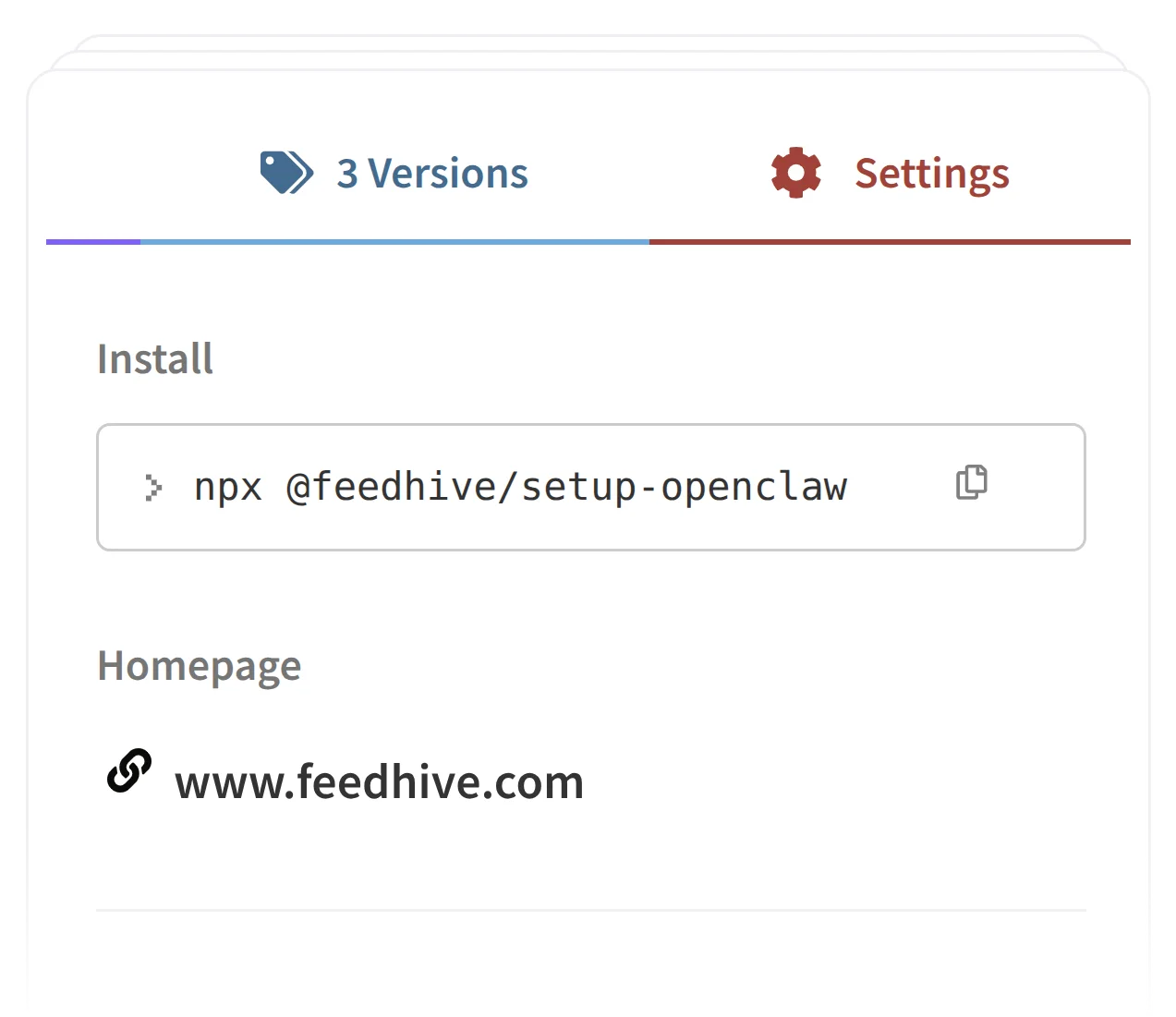This screenshot has width=1176, height=1017.
Task: Click the divider line below the homepage
Action: click(591, 910)
